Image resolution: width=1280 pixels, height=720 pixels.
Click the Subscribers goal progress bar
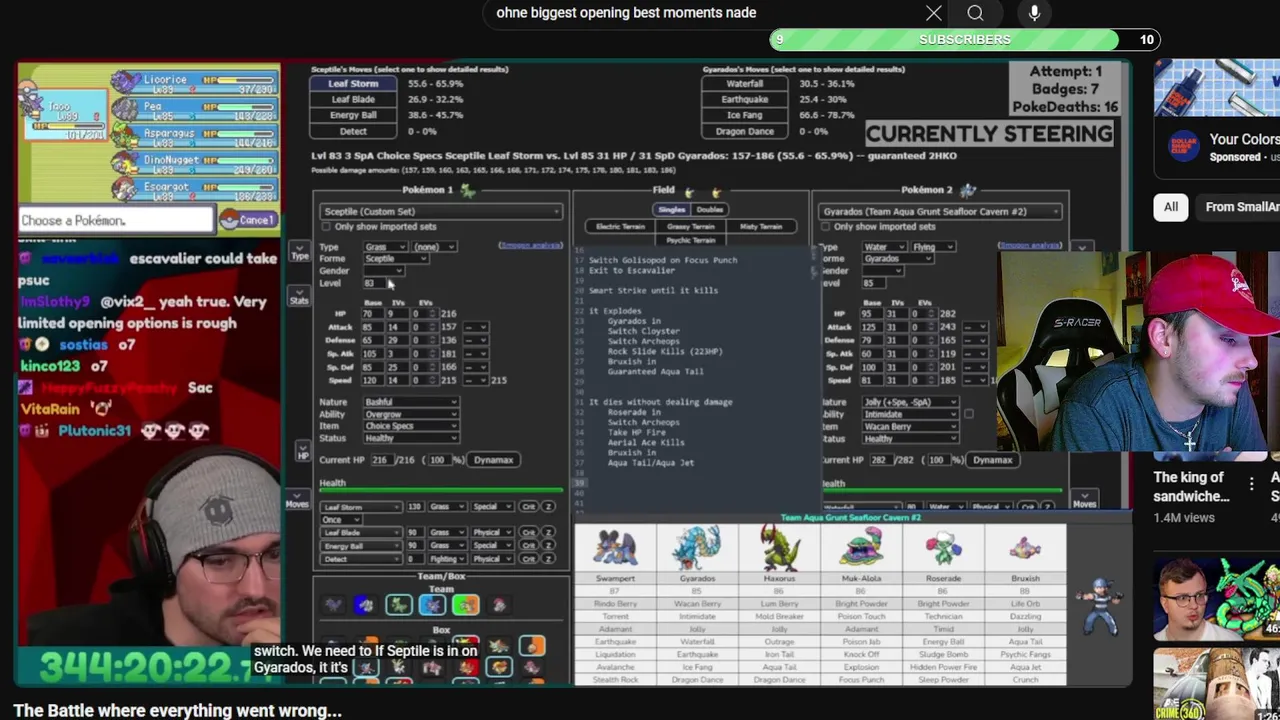965,39
